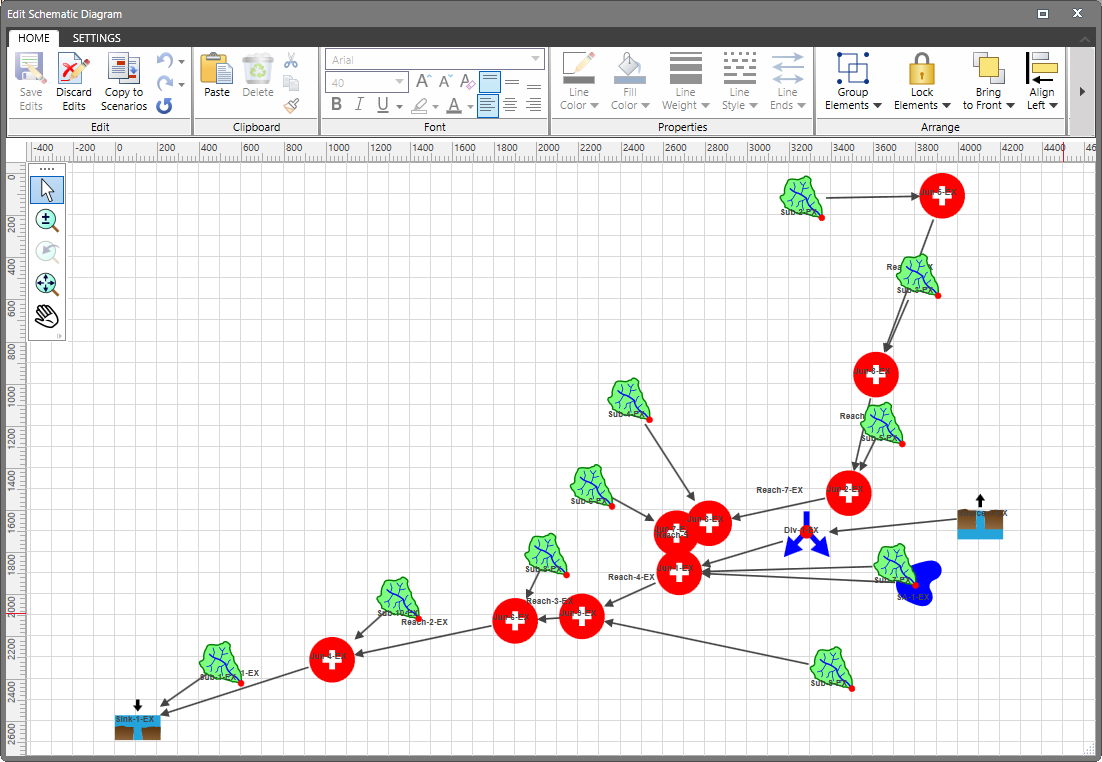Activate the zoom in/out magnifier tool
Image resolution: width=1102 pixels, height=762 pixels.
[46, 220]
